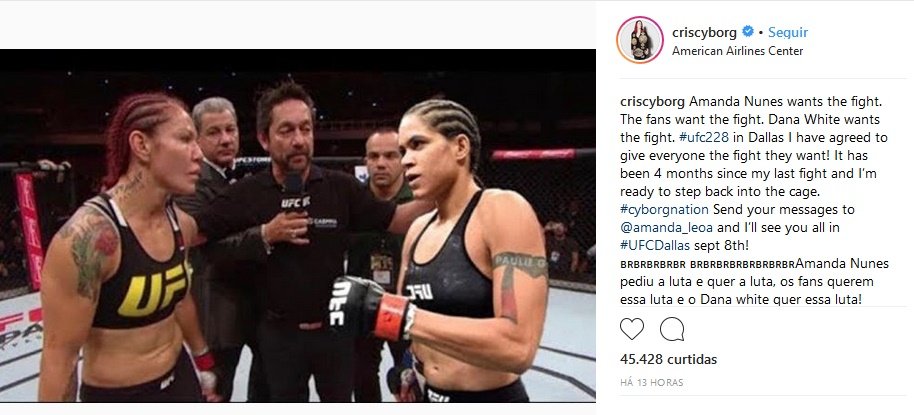Click the HÁ 13 HORAS timestamp
Screen dimensions: 914x415
tap(651, 383)
